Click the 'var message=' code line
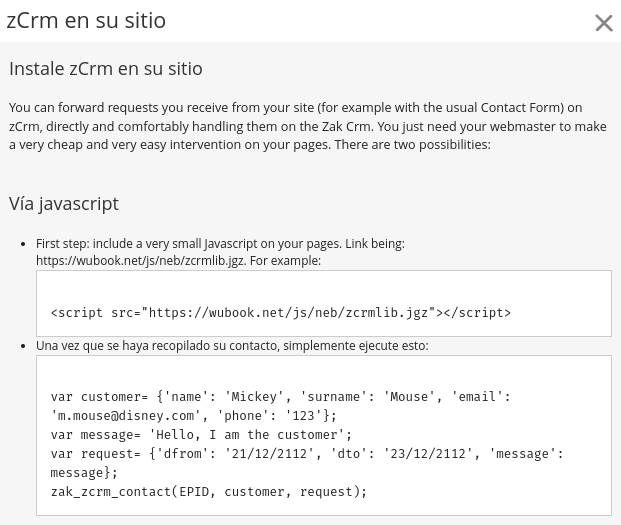Image resolution: width=621 pixels, height=525 pixels. click(x=201, y=435)
